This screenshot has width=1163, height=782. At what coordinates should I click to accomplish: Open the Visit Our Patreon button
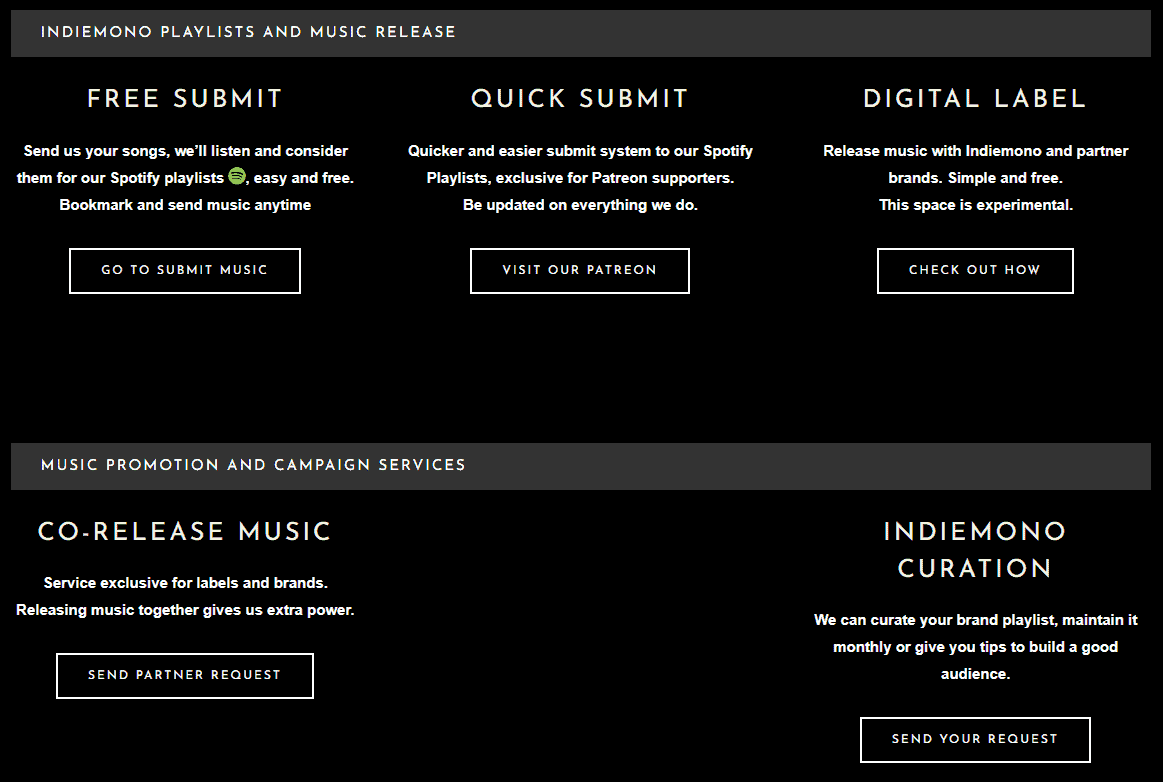pyautogui.click(x=580, y=271)
